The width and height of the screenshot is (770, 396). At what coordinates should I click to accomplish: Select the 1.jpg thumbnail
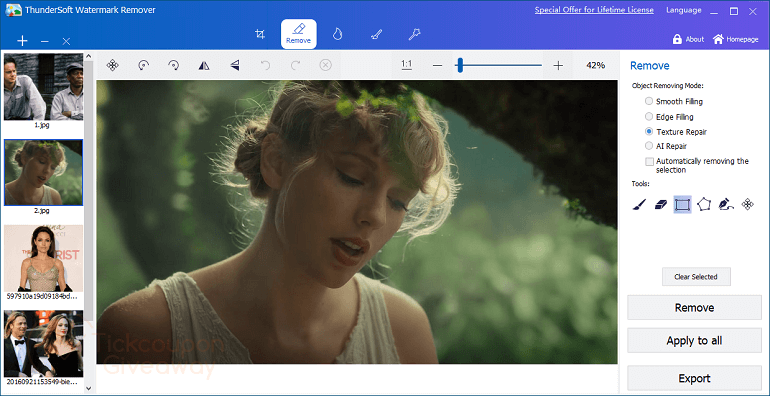point(43,87)
